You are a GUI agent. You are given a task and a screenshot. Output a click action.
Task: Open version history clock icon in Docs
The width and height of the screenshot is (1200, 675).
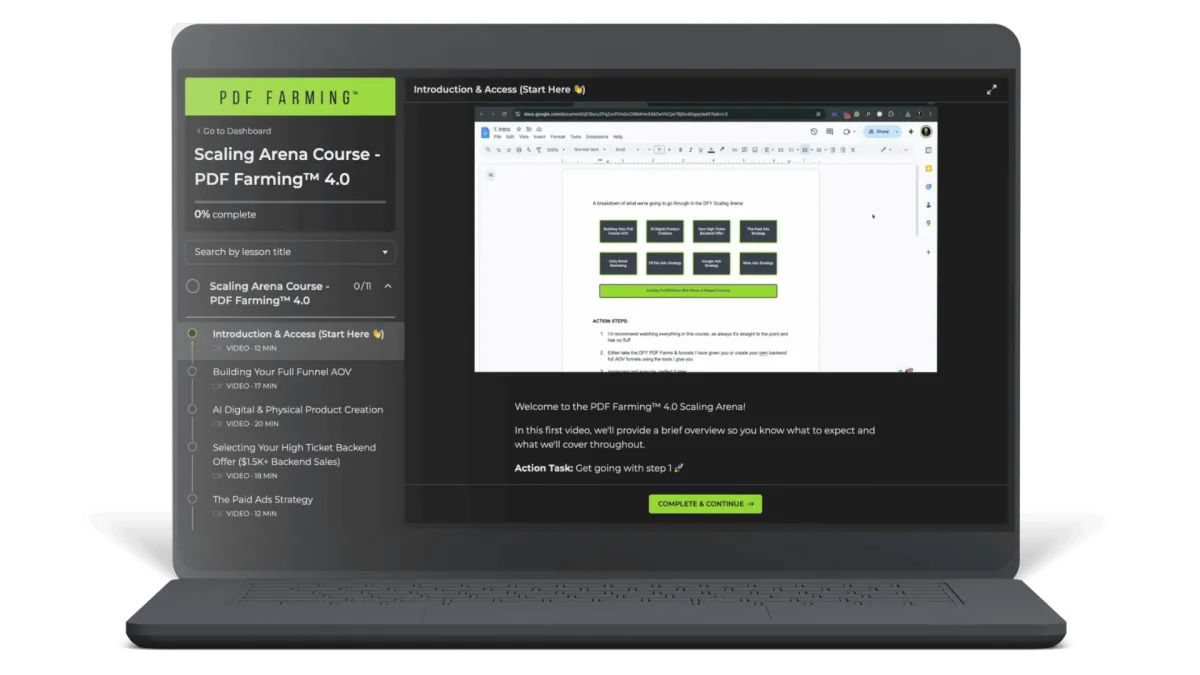(814, 131)
